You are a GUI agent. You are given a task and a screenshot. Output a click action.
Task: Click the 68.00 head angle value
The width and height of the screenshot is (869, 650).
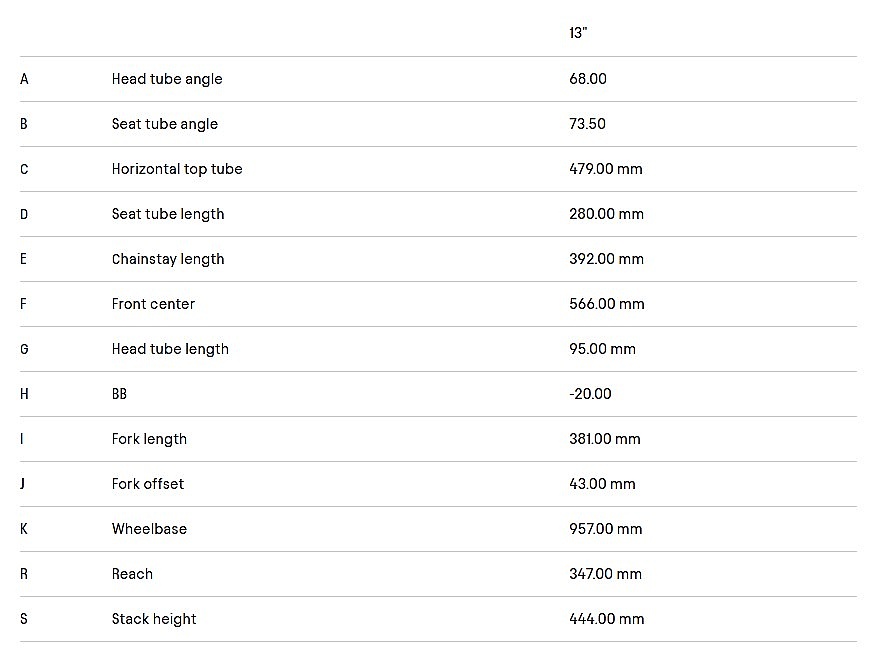coord(588,79)
